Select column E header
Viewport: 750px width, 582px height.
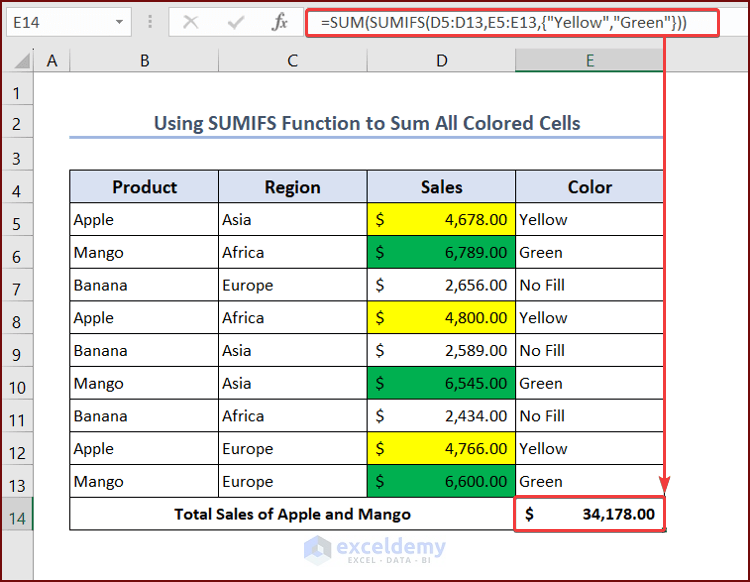pyautogui.click(x=589, y=61)
